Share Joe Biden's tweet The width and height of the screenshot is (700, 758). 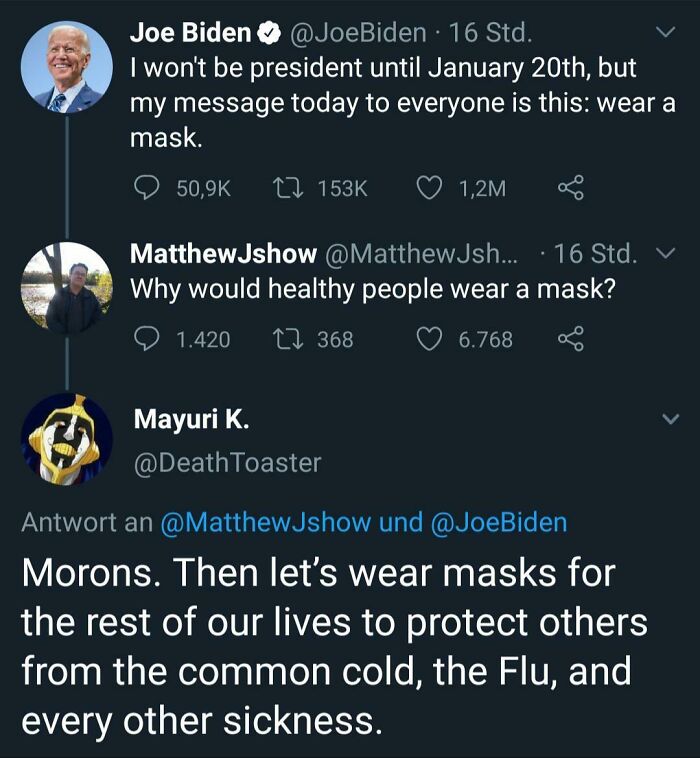[570, 188]
